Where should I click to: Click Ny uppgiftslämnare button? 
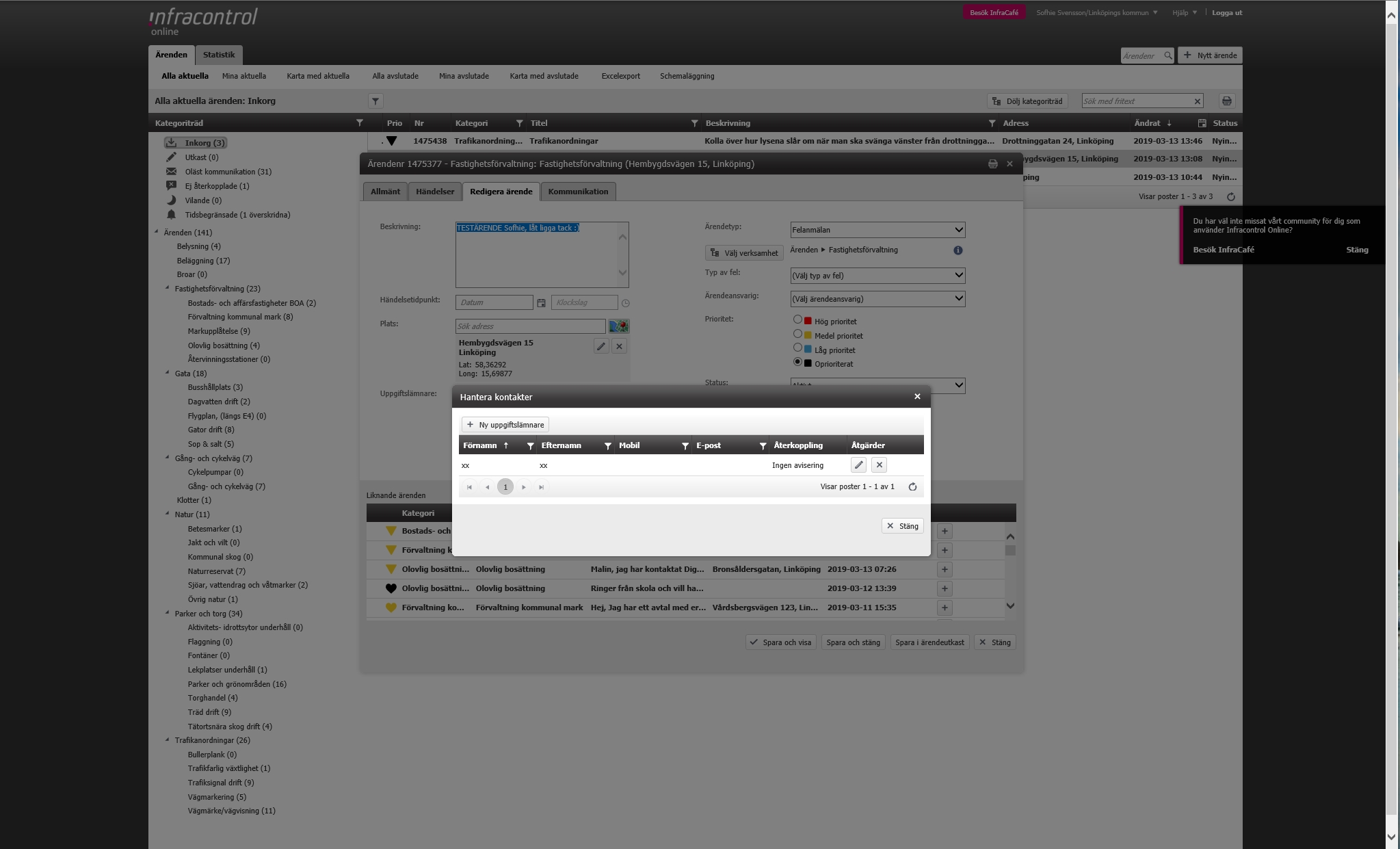pos(505,425)
